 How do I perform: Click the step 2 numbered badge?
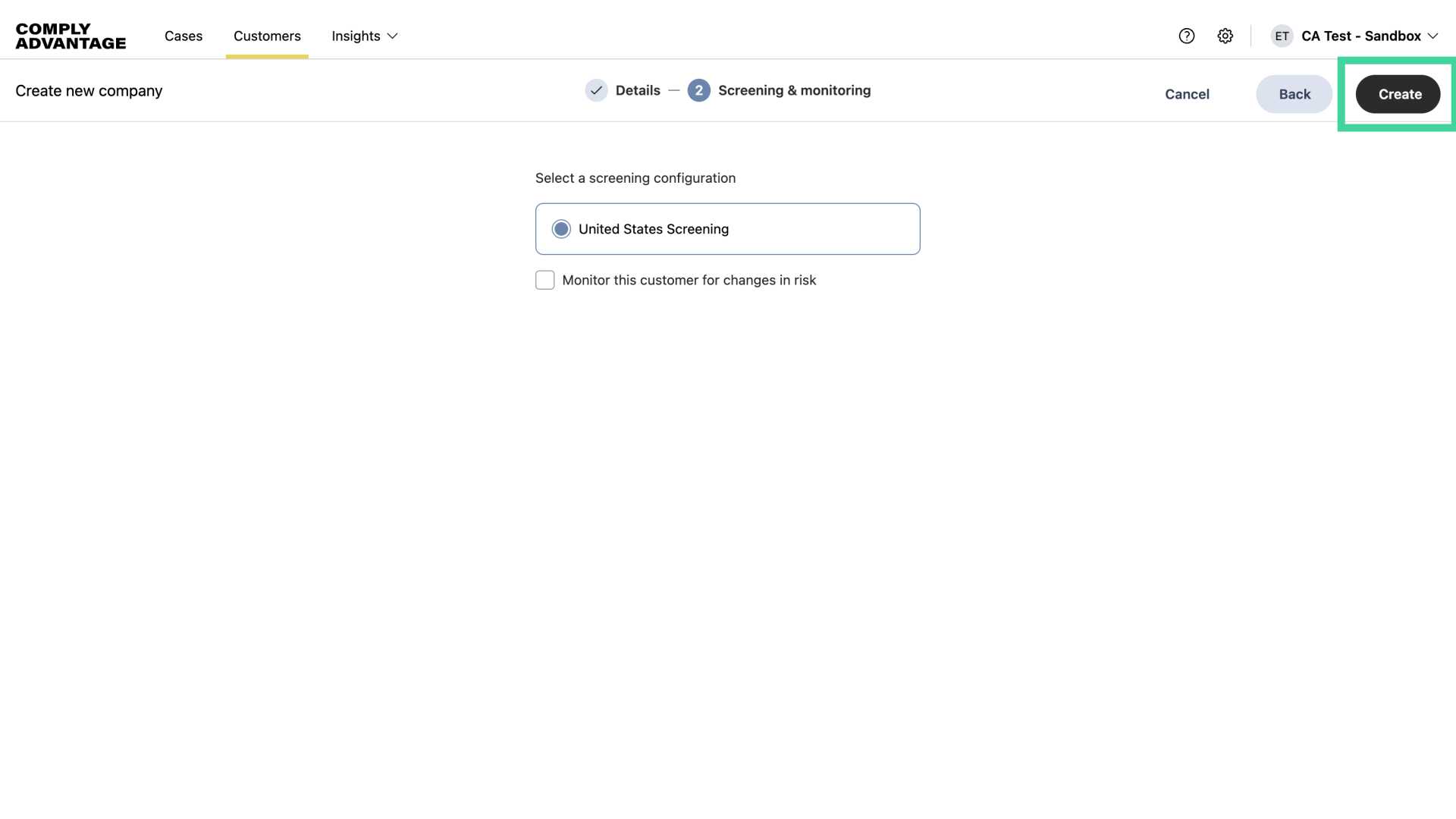[698, 90]
